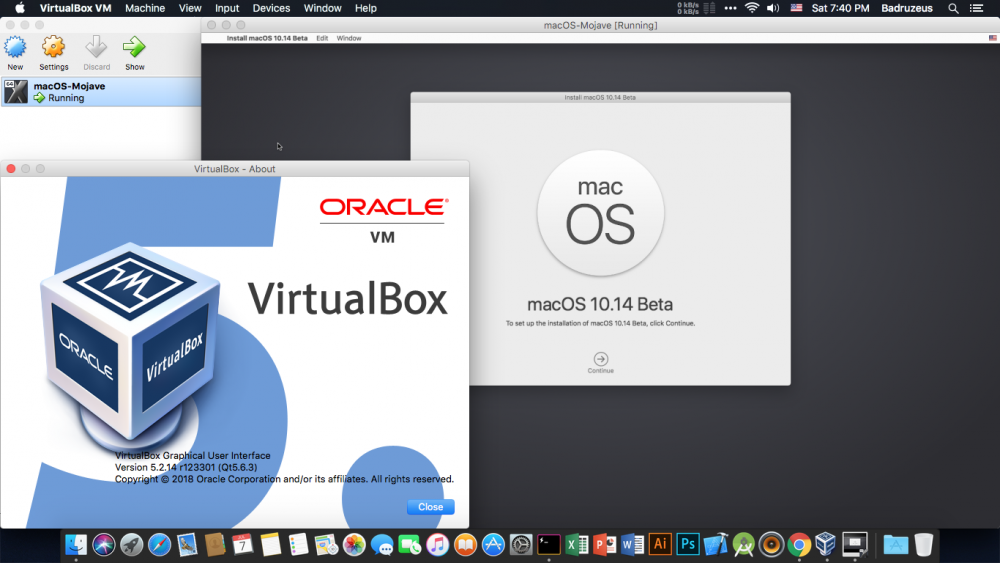Open FaceTime in the Dock

[x=409, y=545]
